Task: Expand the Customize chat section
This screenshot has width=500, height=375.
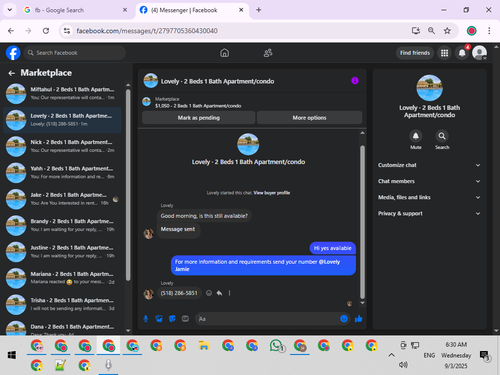Action: [429, 165]
